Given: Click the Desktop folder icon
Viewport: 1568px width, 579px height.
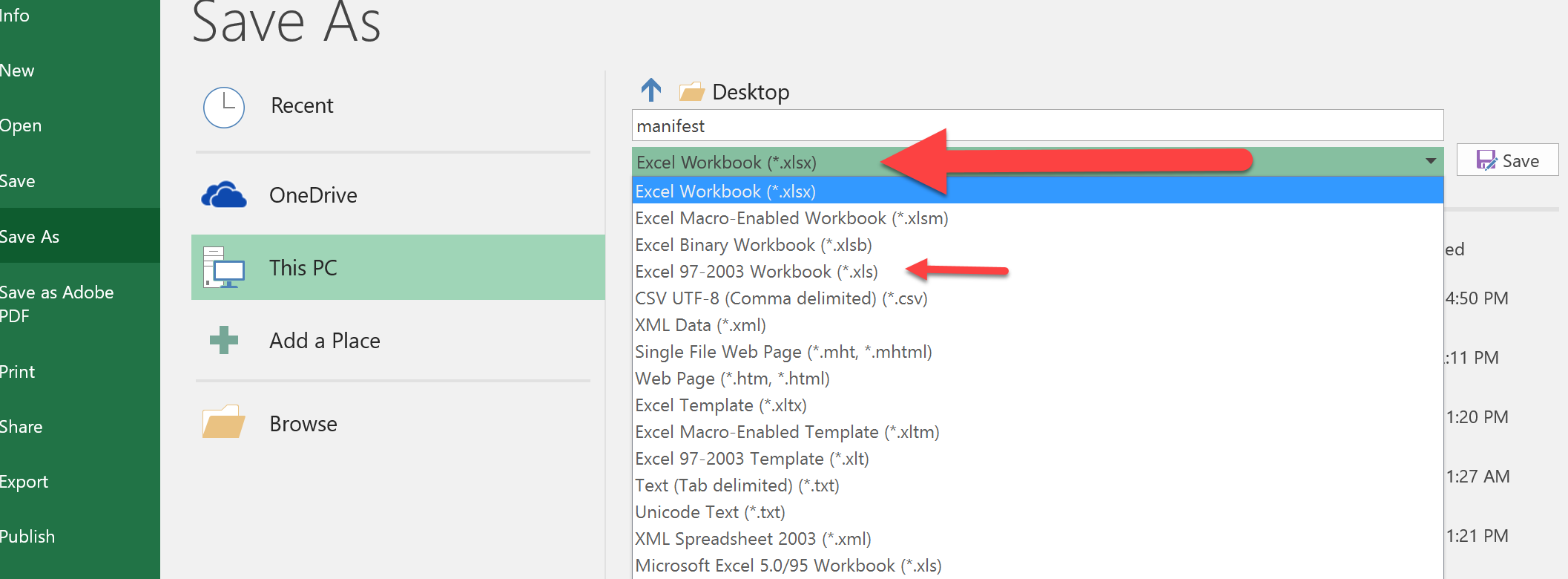Looking at the screenshot, I should coord(691,91).
